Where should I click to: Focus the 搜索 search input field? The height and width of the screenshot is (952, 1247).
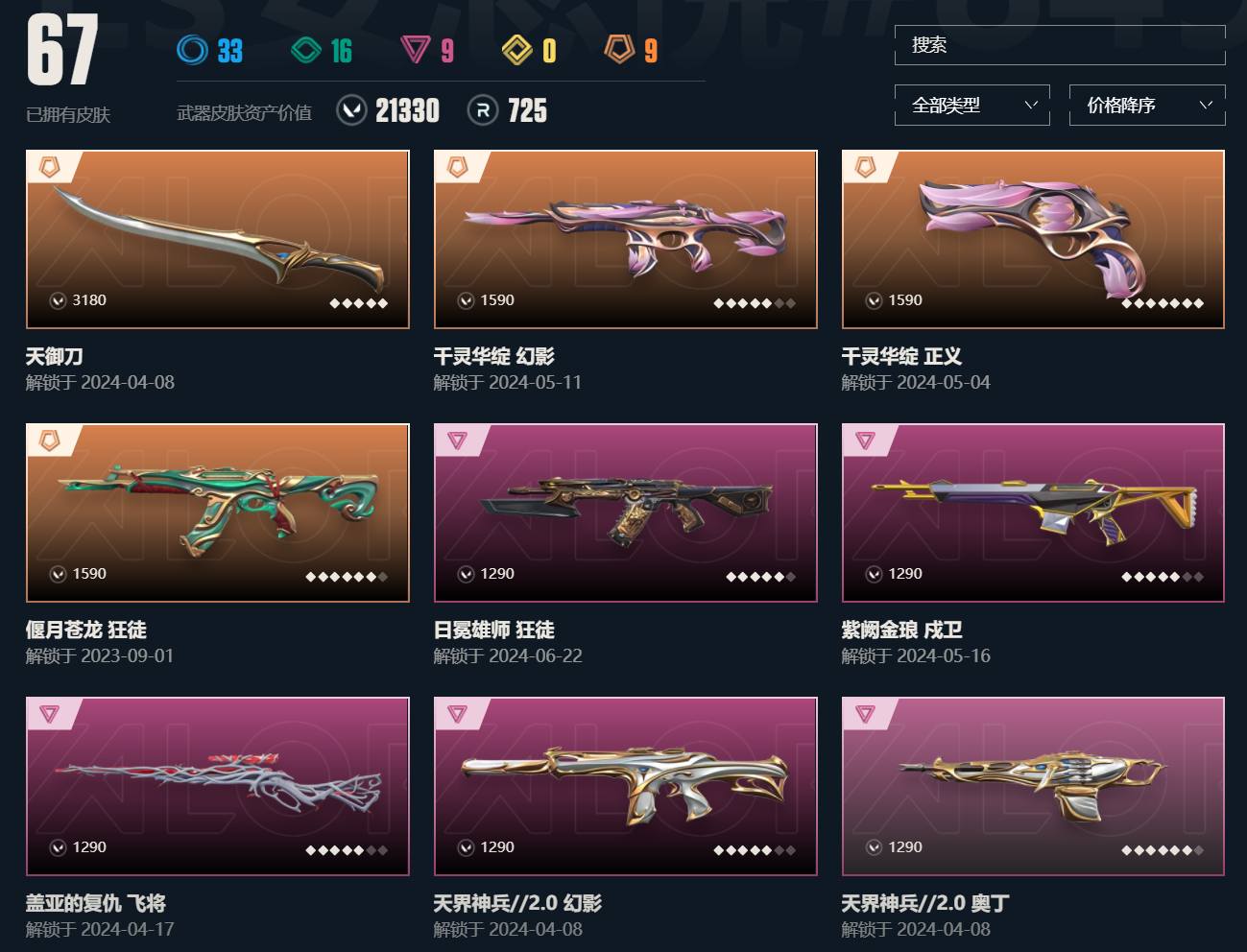(x=1060, y=45)
